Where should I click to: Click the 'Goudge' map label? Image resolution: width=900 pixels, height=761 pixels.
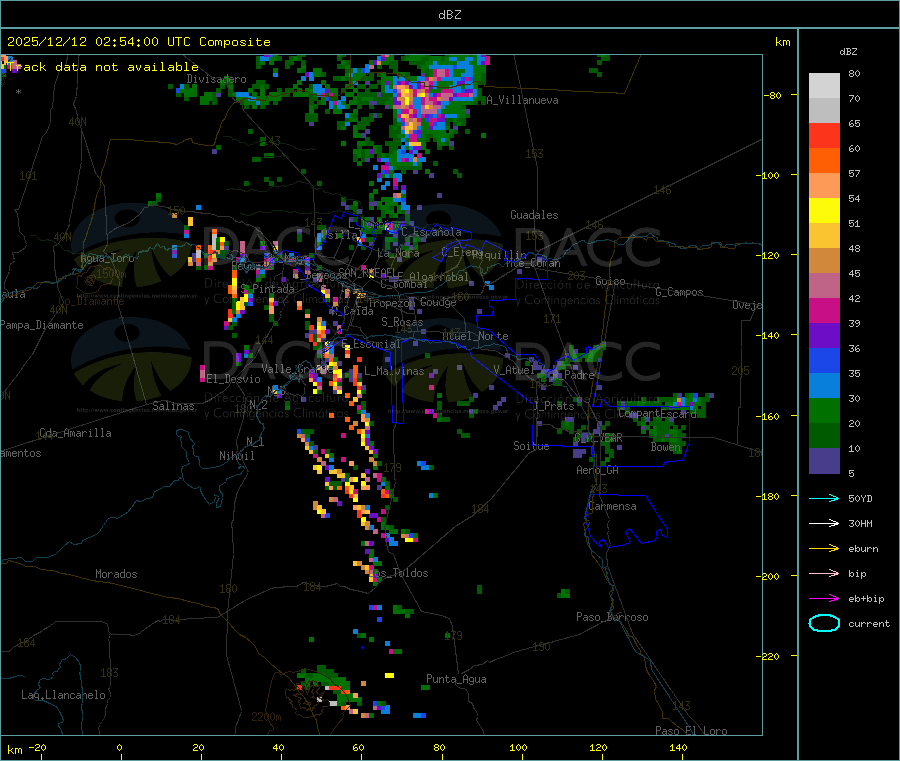point(438,302)
